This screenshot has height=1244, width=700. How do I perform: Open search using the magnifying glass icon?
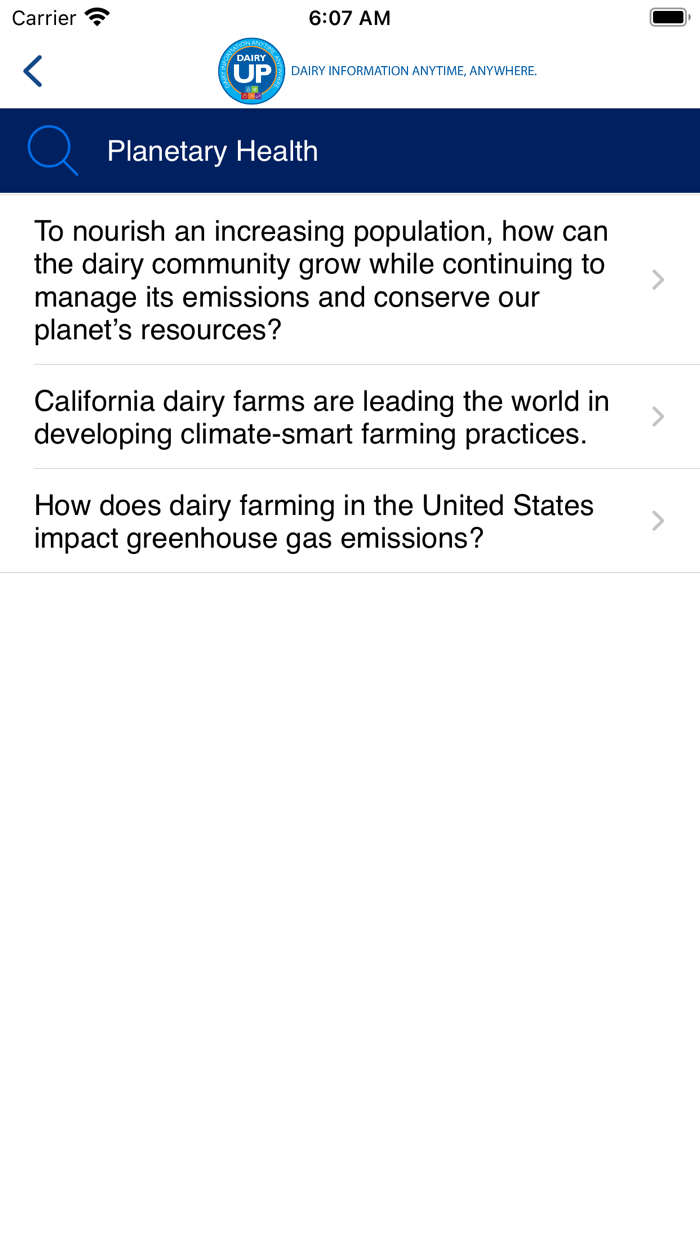click(x=52, y=150)
